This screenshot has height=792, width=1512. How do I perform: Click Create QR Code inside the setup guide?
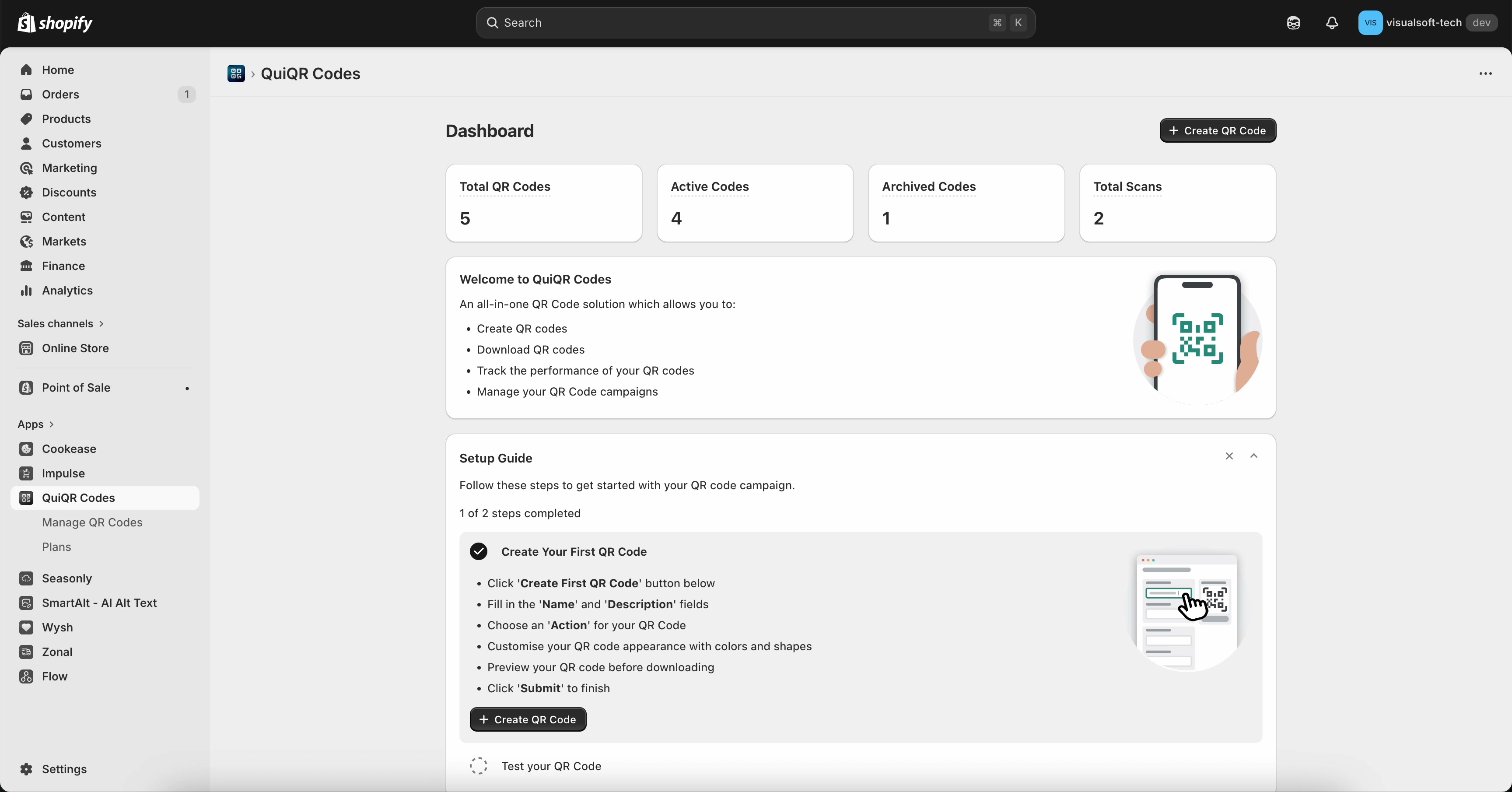tap(528, 720)
